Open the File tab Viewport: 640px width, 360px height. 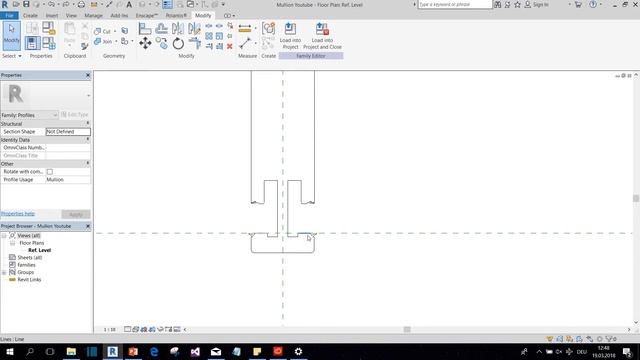point(9,16)
